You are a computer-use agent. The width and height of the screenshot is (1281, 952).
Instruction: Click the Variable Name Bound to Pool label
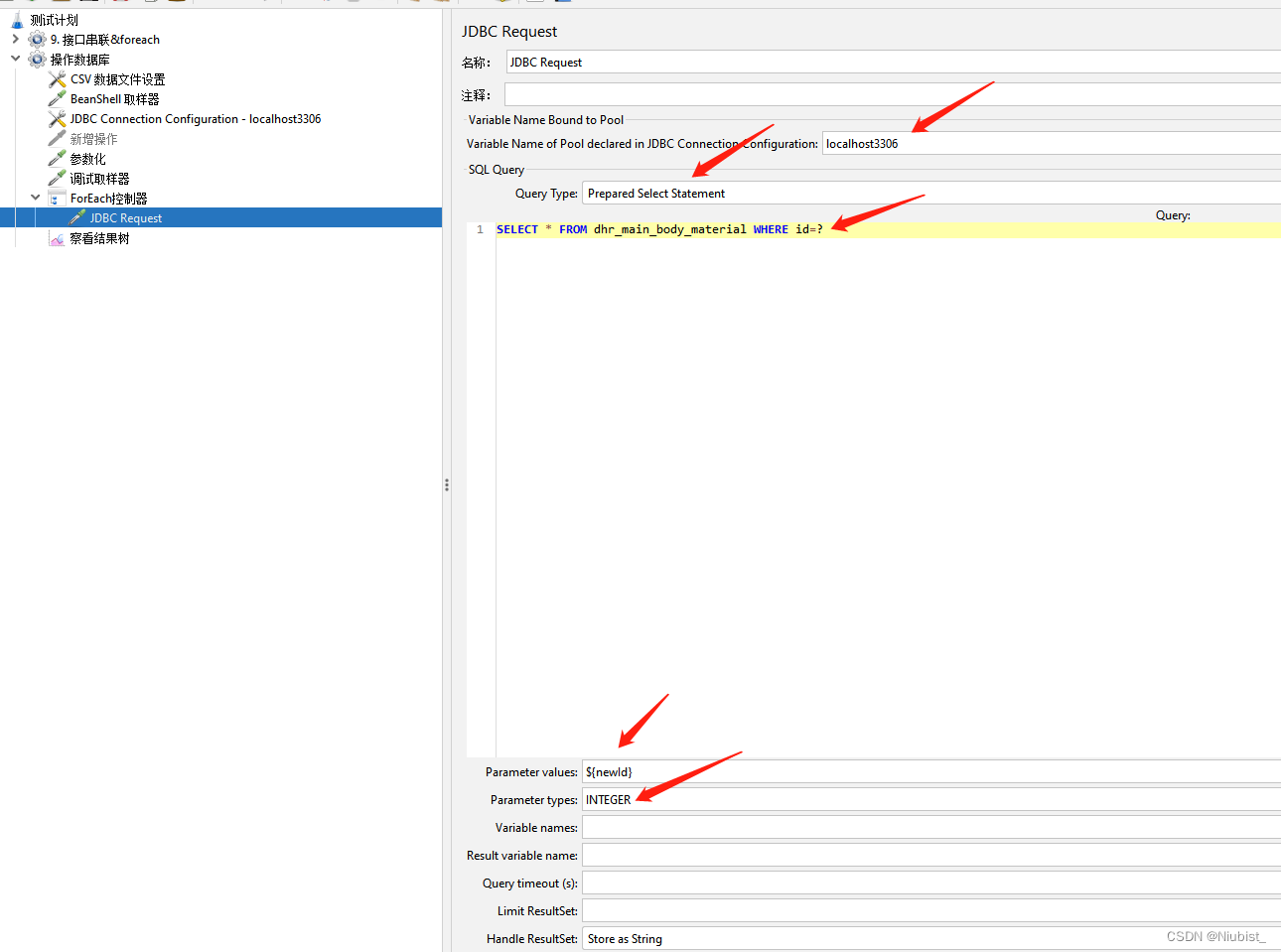coord(546,120)
